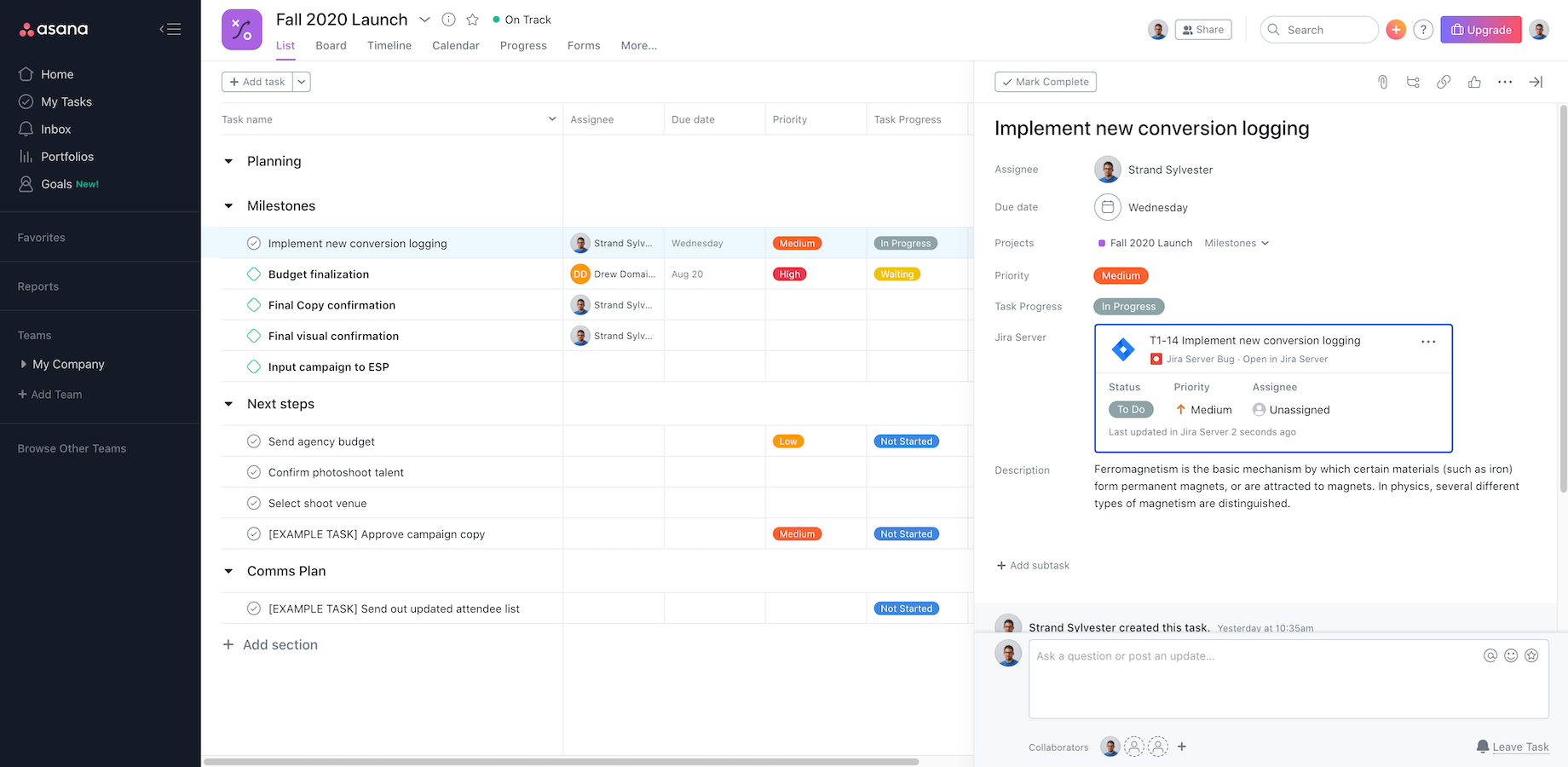Click the Jira diamond logo icon
Screen dimensions: 1568x767
[1123, 349]
